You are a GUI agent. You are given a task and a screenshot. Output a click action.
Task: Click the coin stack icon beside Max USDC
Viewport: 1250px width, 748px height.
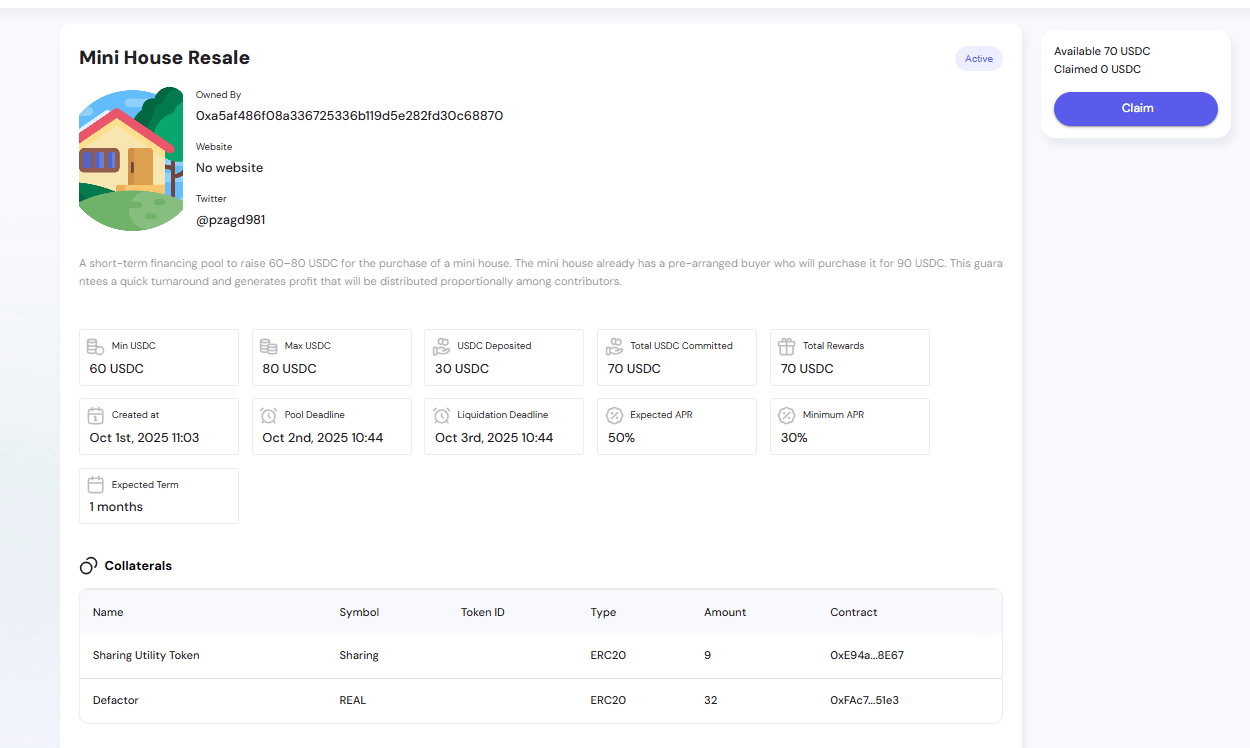point(268,347)
